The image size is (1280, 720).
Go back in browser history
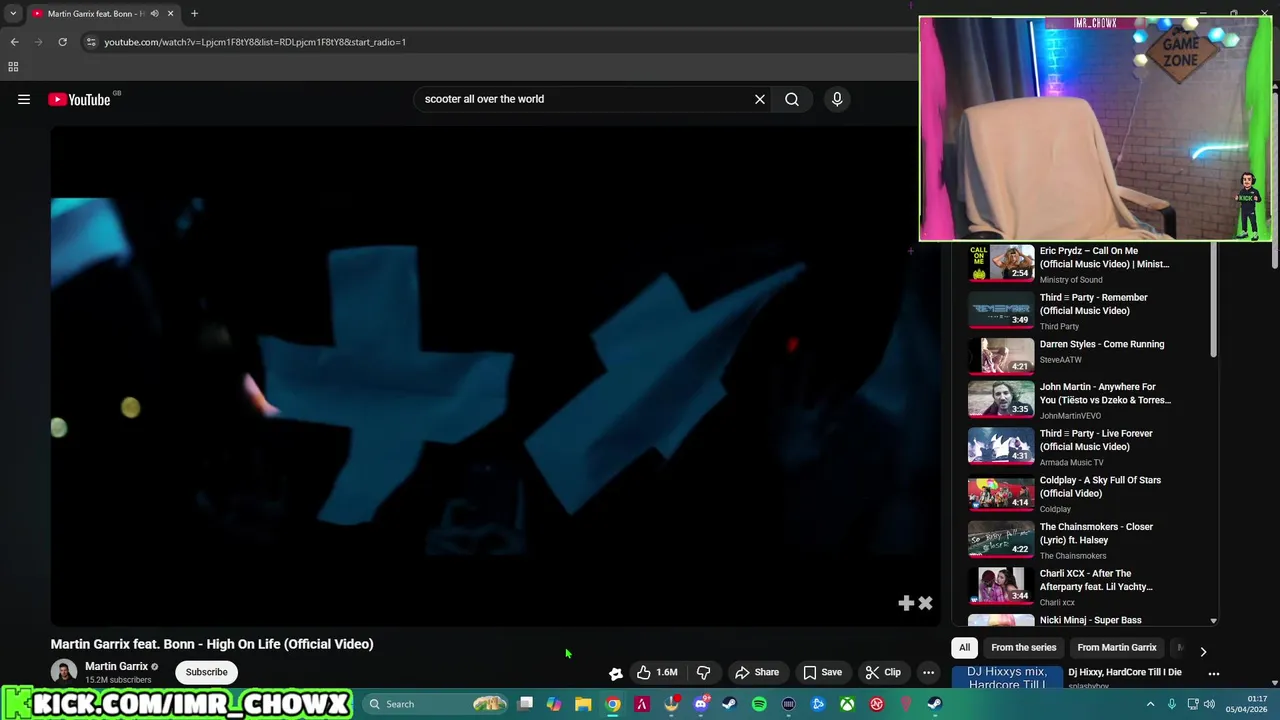(14, 42)
